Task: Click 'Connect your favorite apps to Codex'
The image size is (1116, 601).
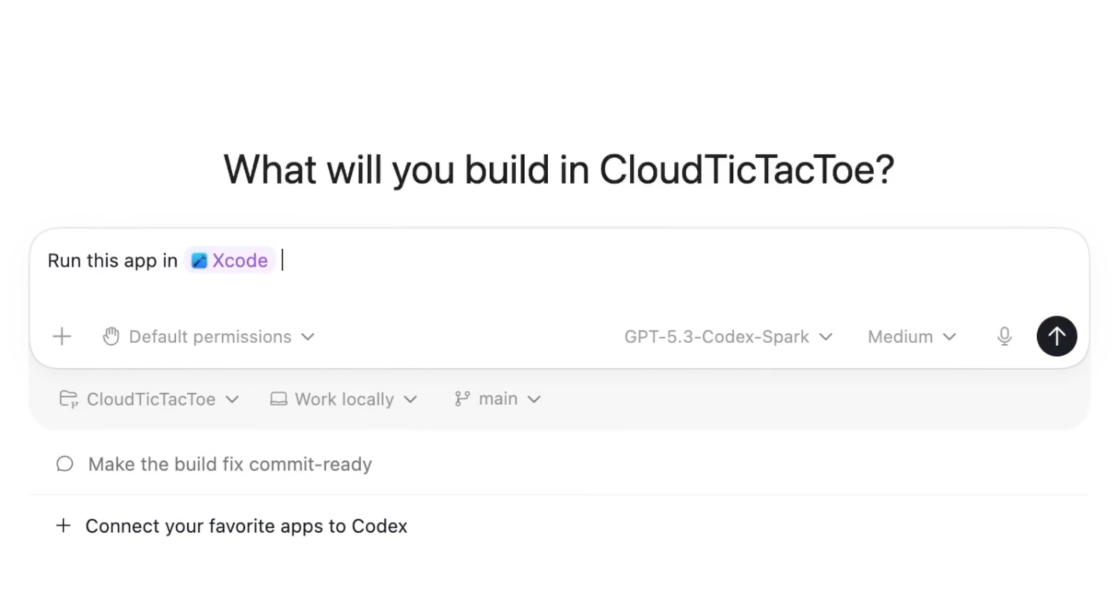Action: coord(246,526)
